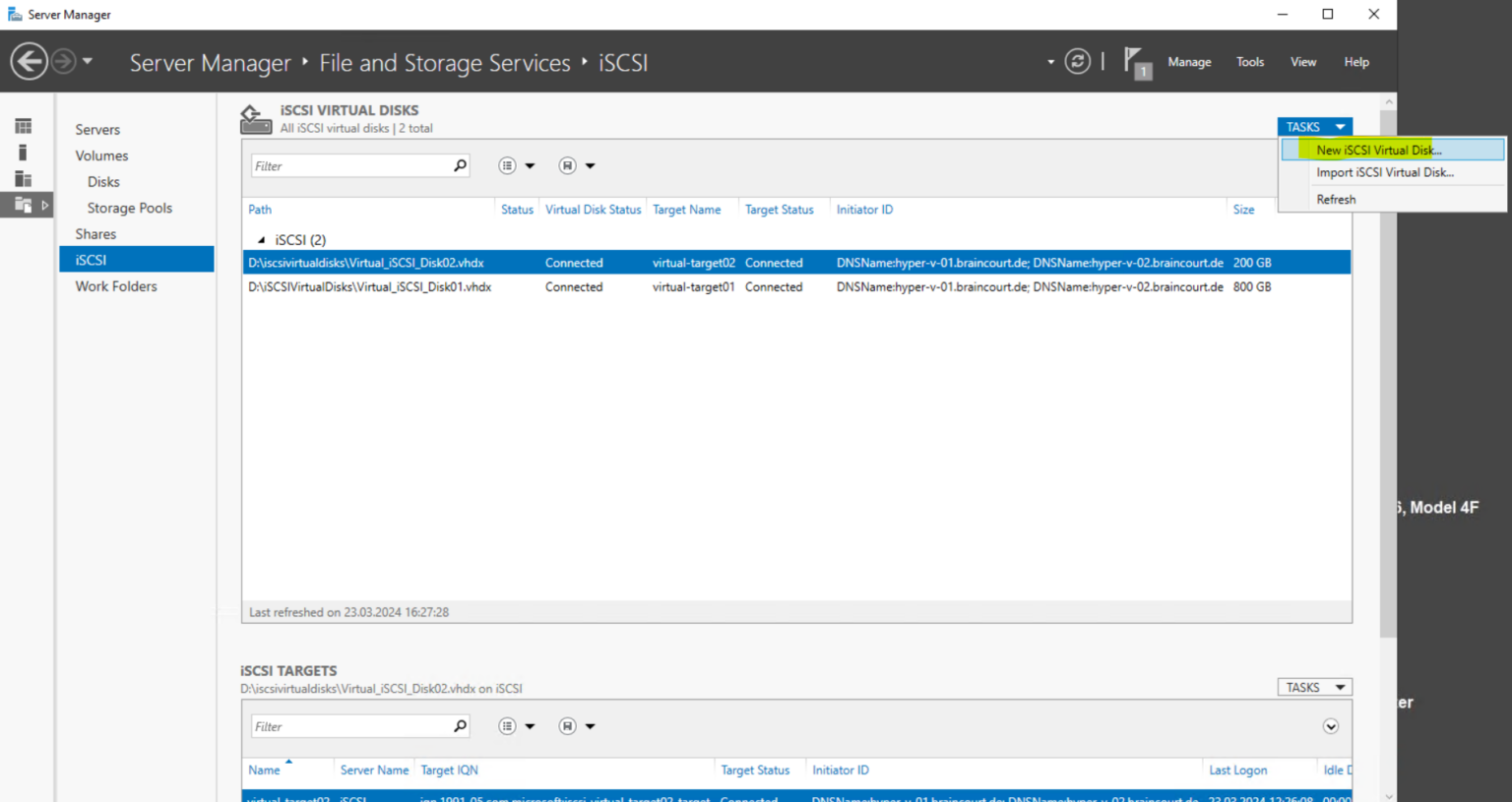Click the refresh icon in header

[1078, 62]
